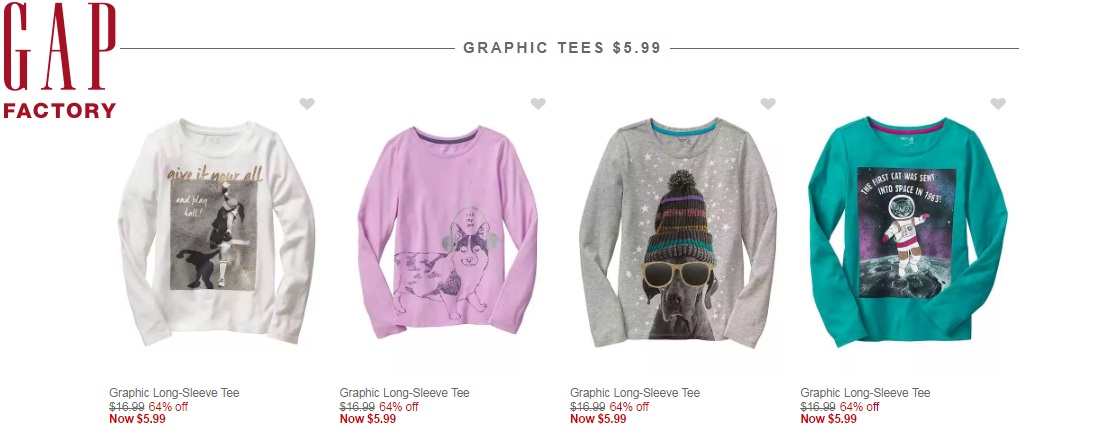Click 'Now $5.99' under the gray tee
This screenshot has width=1116, height=445.
pos(599,419)
